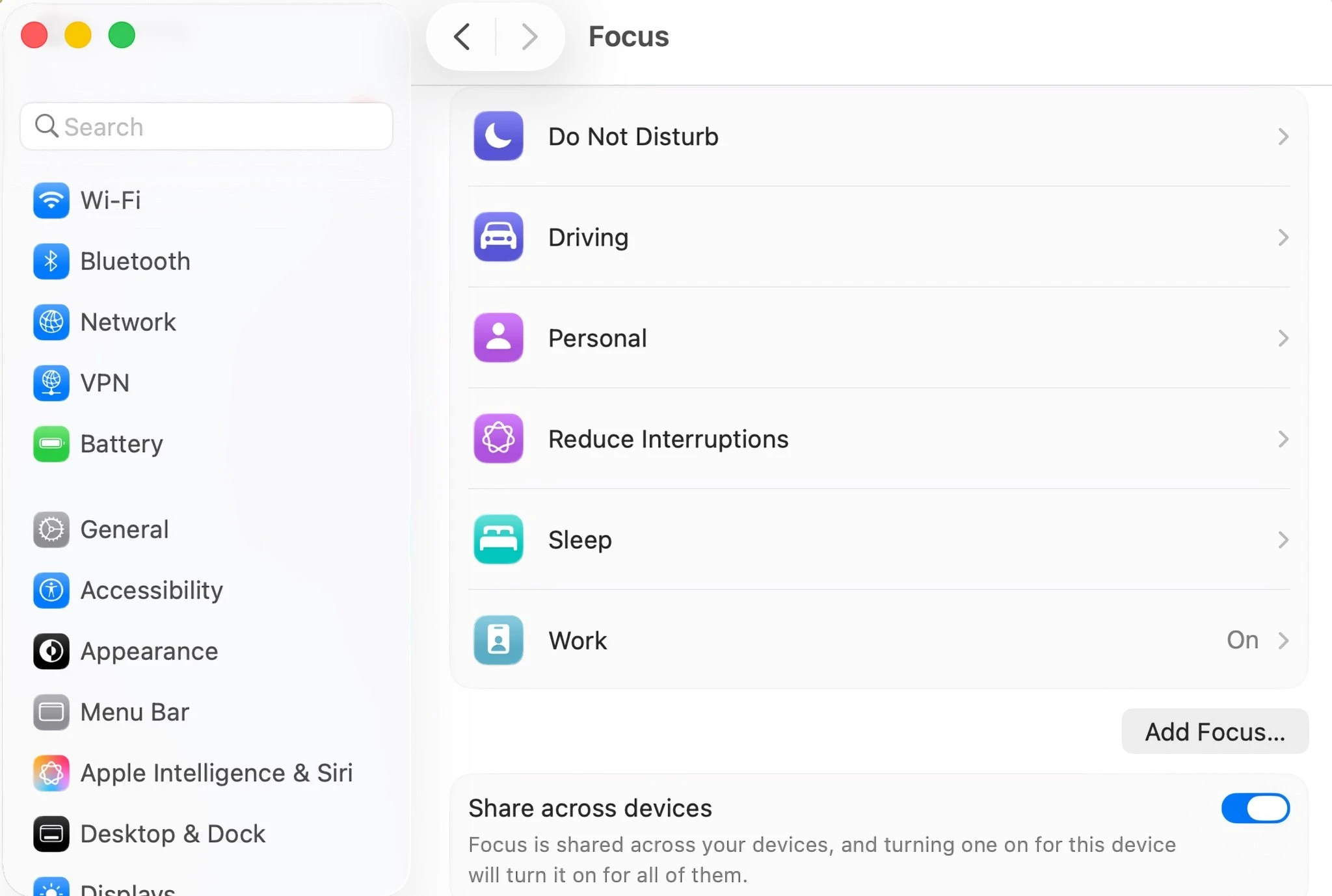Image resolution: width=1332 pixels, height=896 pixels.
Task: Click the Do Not Disturb moon icon
Action: (498, 136)
